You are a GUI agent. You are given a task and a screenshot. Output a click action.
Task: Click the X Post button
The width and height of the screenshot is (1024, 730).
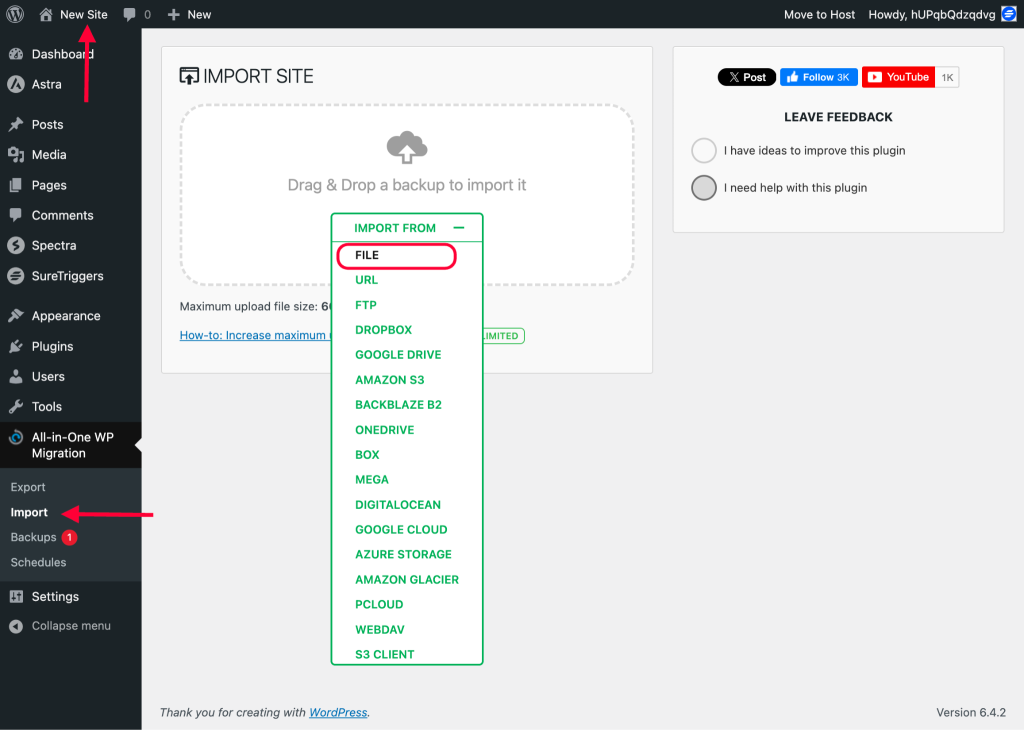[746, 77]
